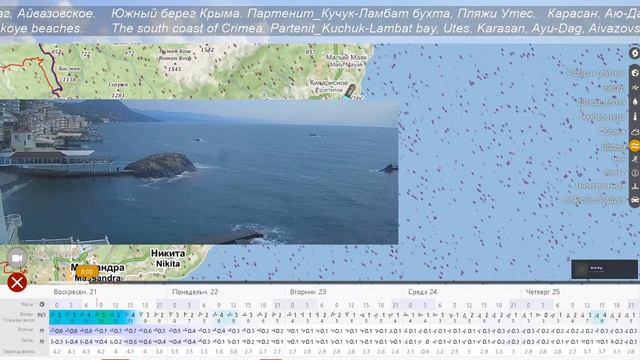The height and width of the screenshot is (360, 640).
Task: Click the Массандра Massandra map label
Action: 98,273
